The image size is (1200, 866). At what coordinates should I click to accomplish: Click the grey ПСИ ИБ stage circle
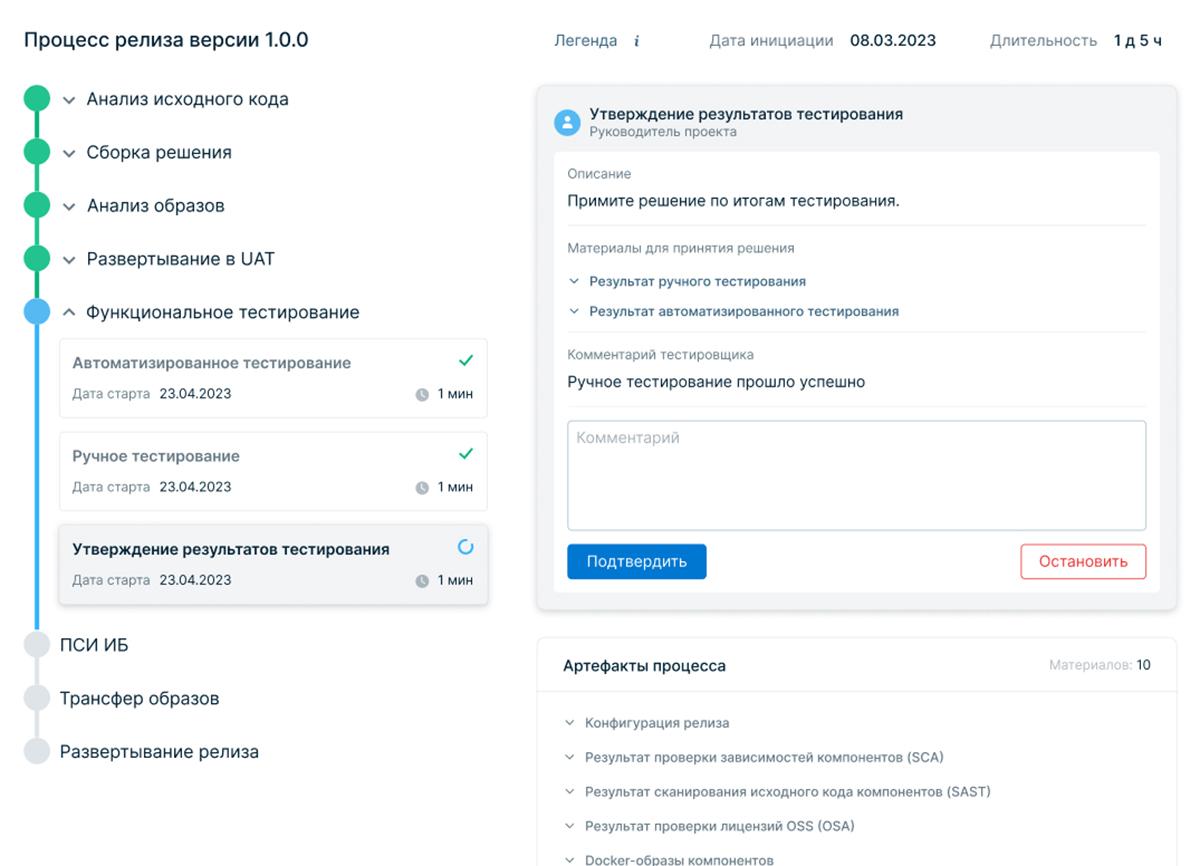pos(37,645)
